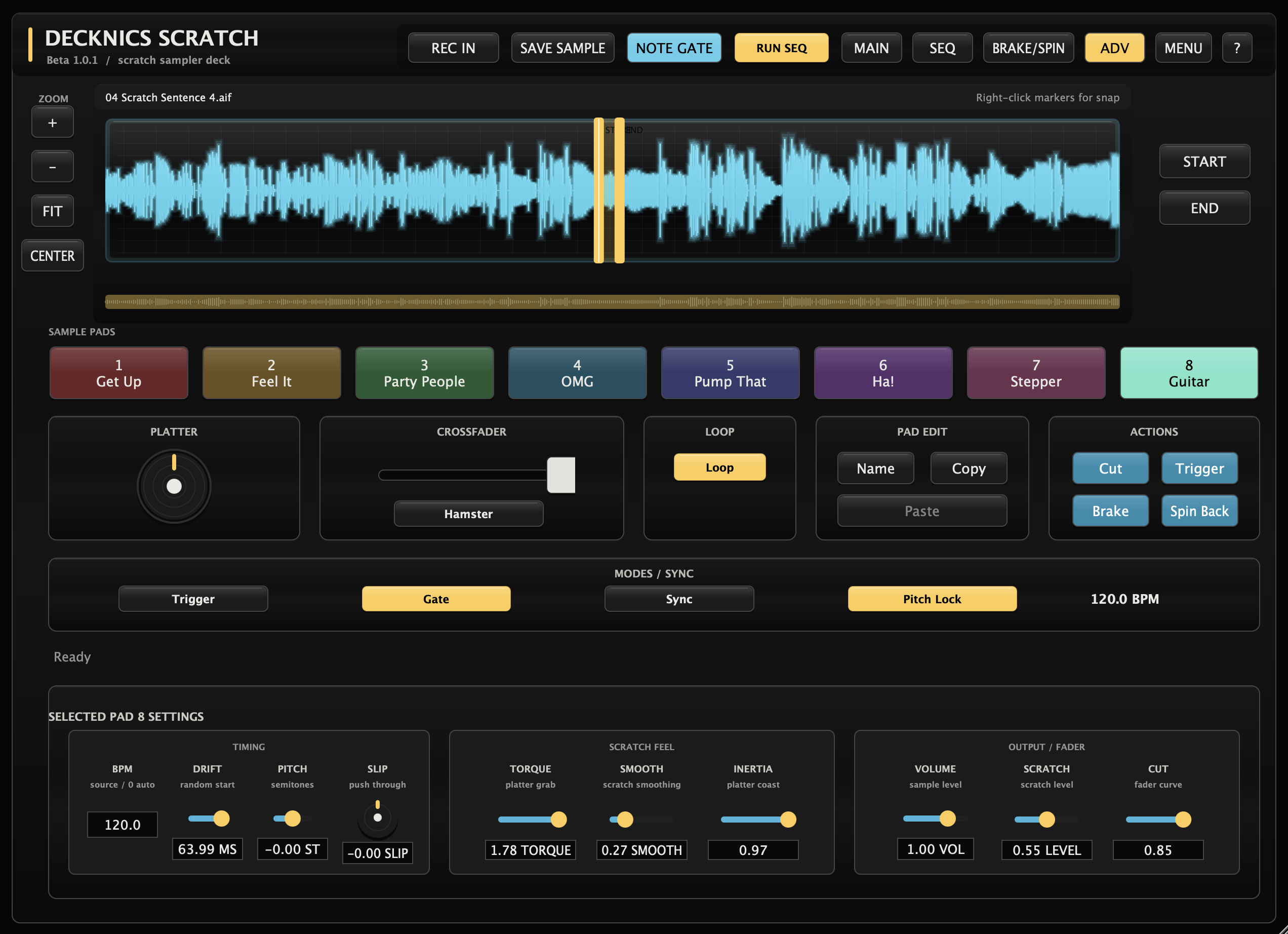The image size is (1288, 934).
Task: Click the Spin Back action button
Action: tap(1199, 511)
